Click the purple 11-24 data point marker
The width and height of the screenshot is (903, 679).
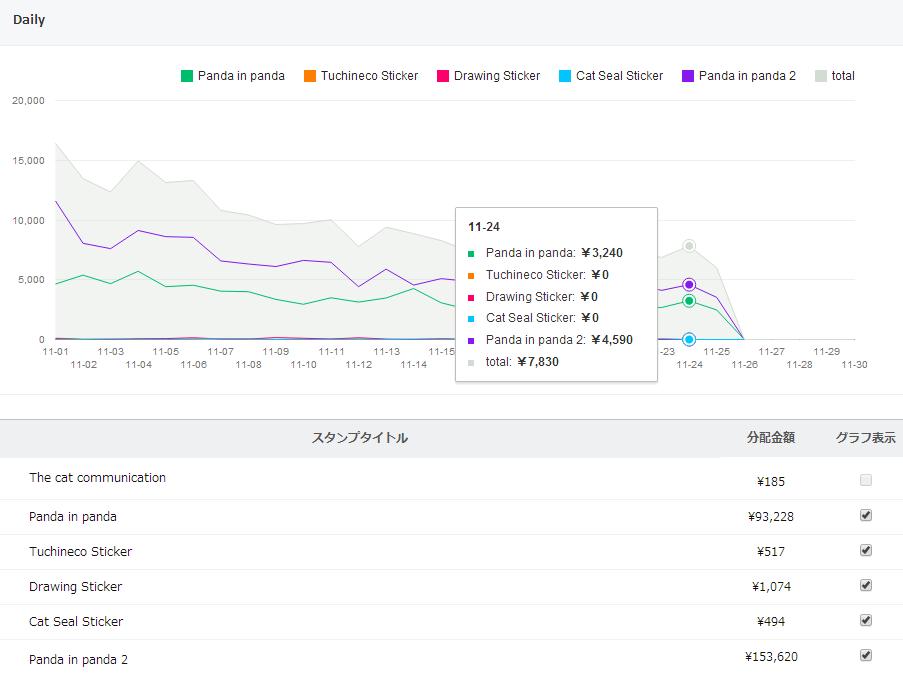point(689,285)
